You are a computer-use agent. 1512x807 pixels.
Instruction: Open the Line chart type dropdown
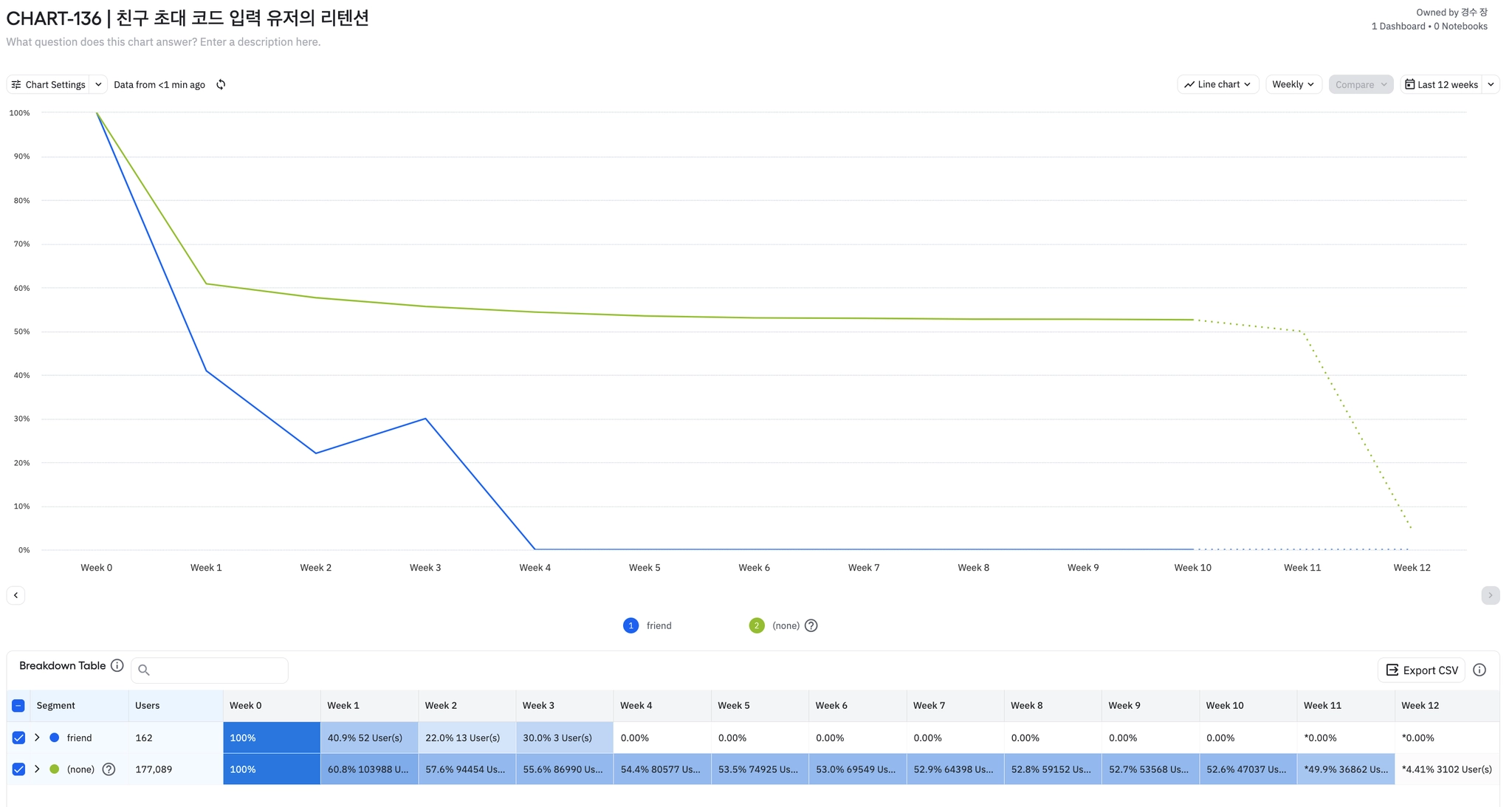click(1217, 85)
